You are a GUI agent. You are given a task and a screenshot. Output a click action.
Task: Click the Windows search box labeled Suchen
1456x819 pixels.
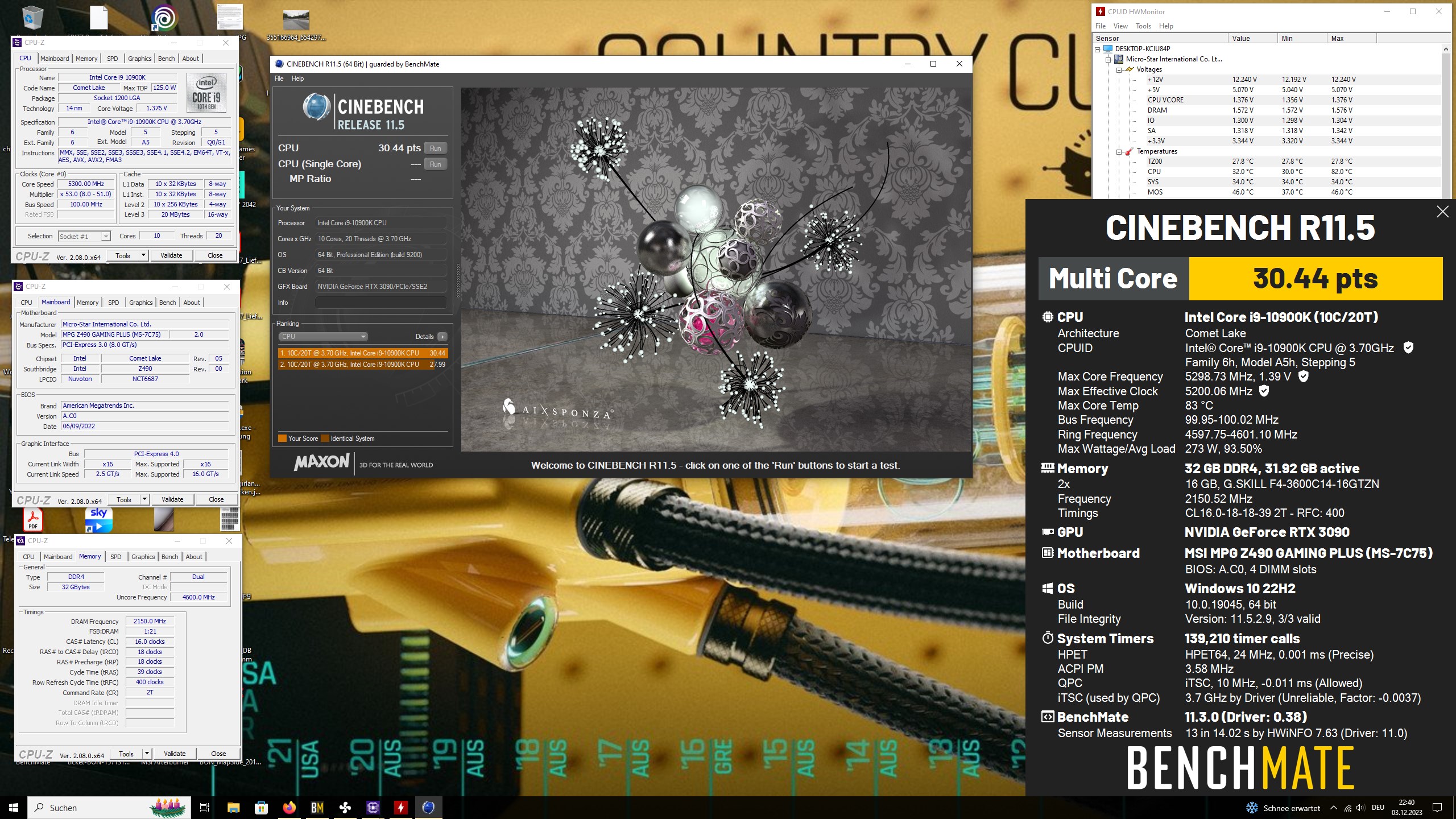(x=108, y=808)
